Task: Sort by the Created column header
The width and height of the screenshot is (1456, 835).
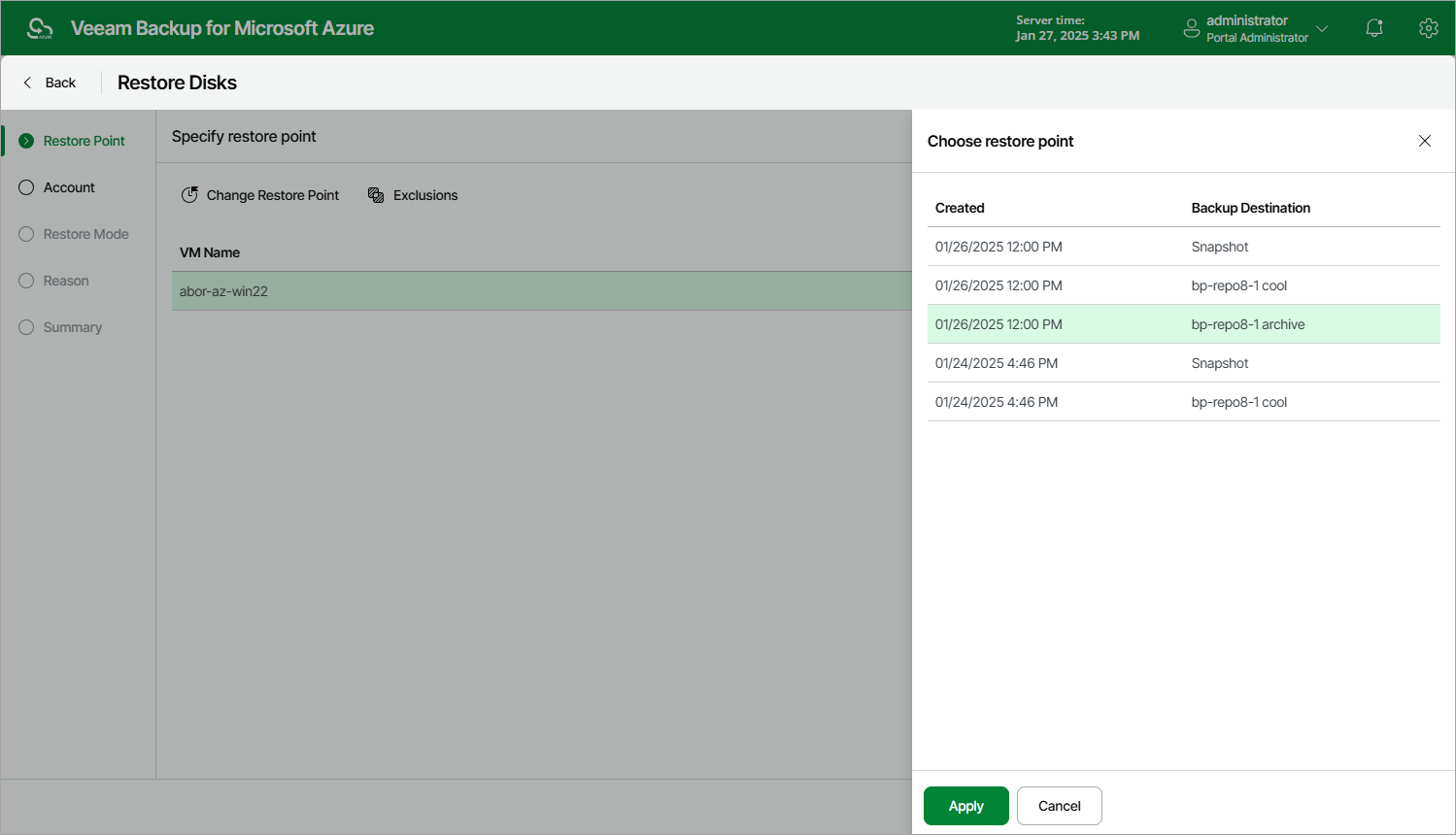Action: coord(960,208)
